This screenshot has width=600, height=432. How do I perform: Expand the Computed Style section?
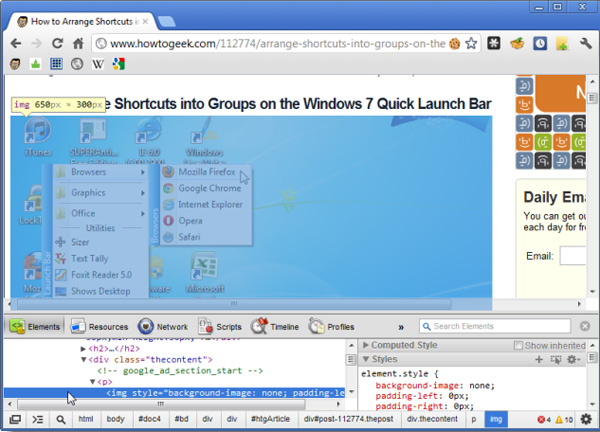pos(366,345)
